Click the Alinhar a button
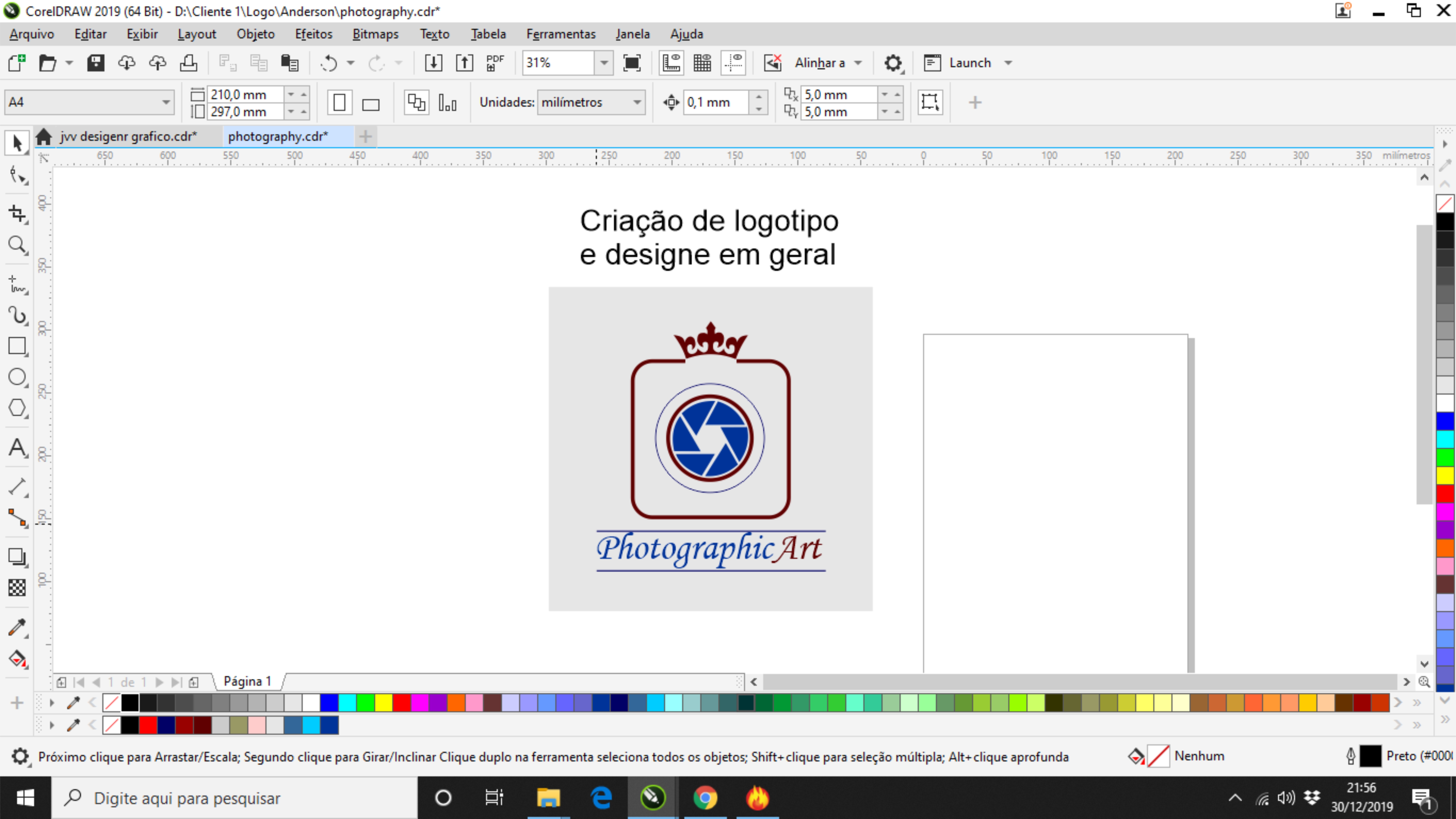Screen dimensions: 1456x819 click(819, 63)
